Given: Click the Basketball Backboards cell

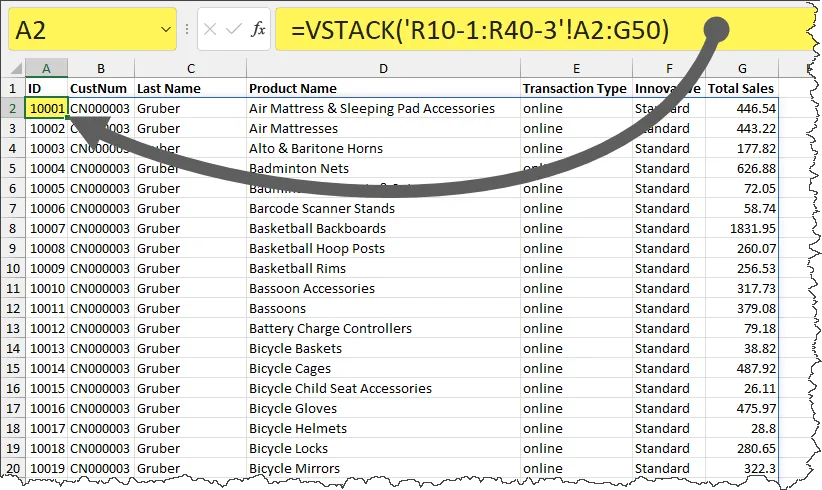Looking at the screenshot, I should tap(383, 228).
